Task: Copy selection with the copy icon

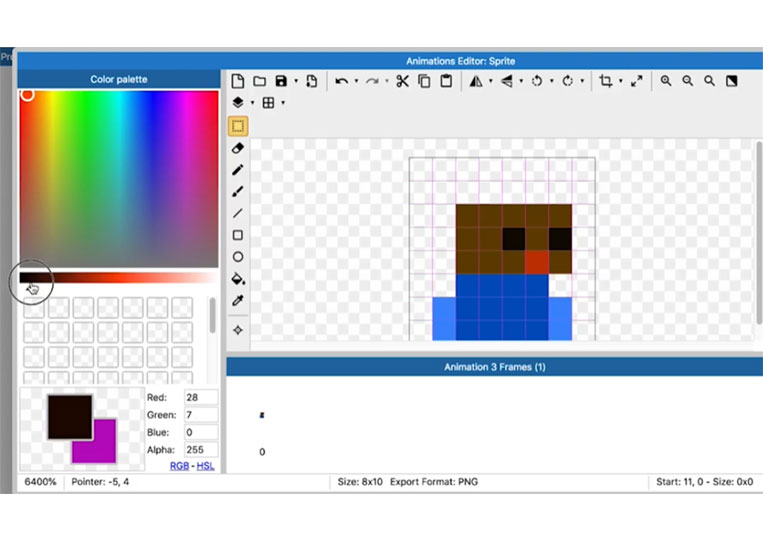Action: point(424,81)
